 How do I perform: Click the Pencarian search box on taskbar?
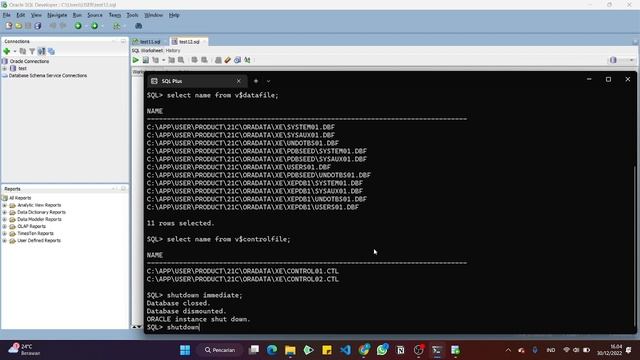220,350
